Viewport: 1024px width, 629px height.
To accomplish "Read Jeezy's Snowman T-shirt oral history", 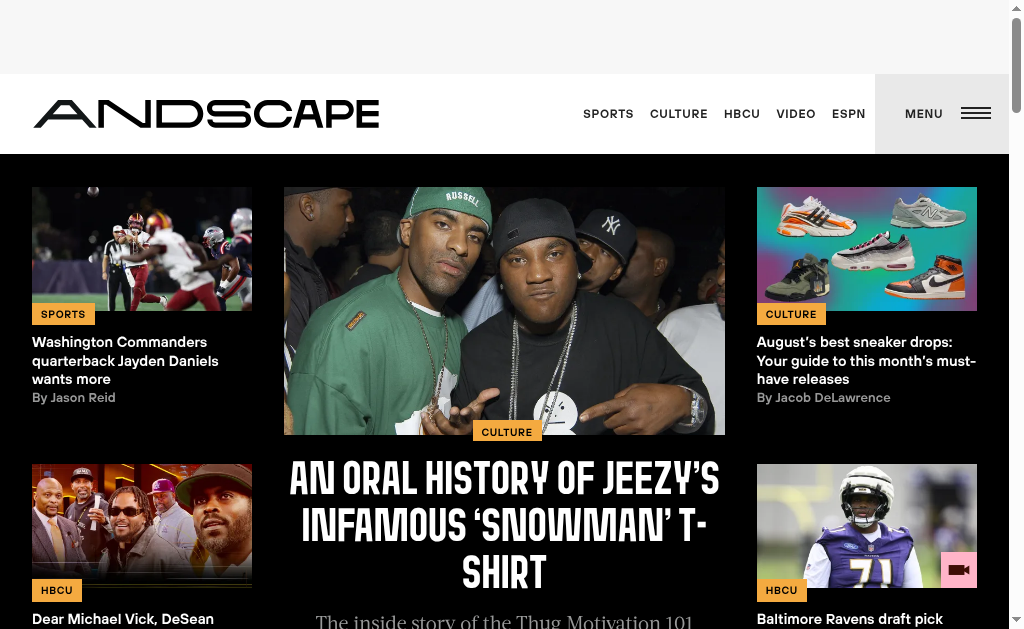I will click(x=504, y=525).
